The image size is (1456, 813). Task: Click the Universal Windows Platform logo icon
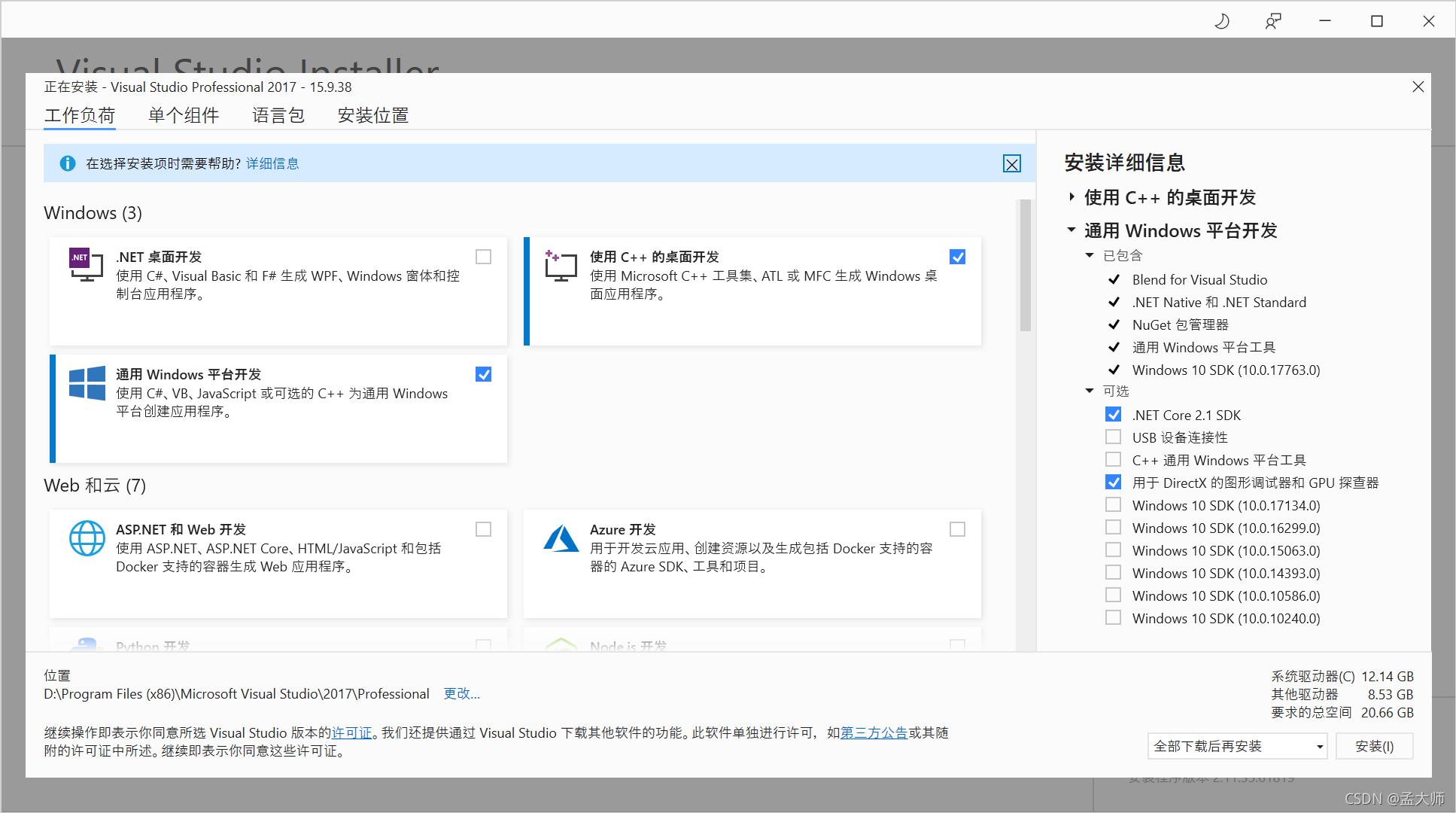tap(87, 383)
